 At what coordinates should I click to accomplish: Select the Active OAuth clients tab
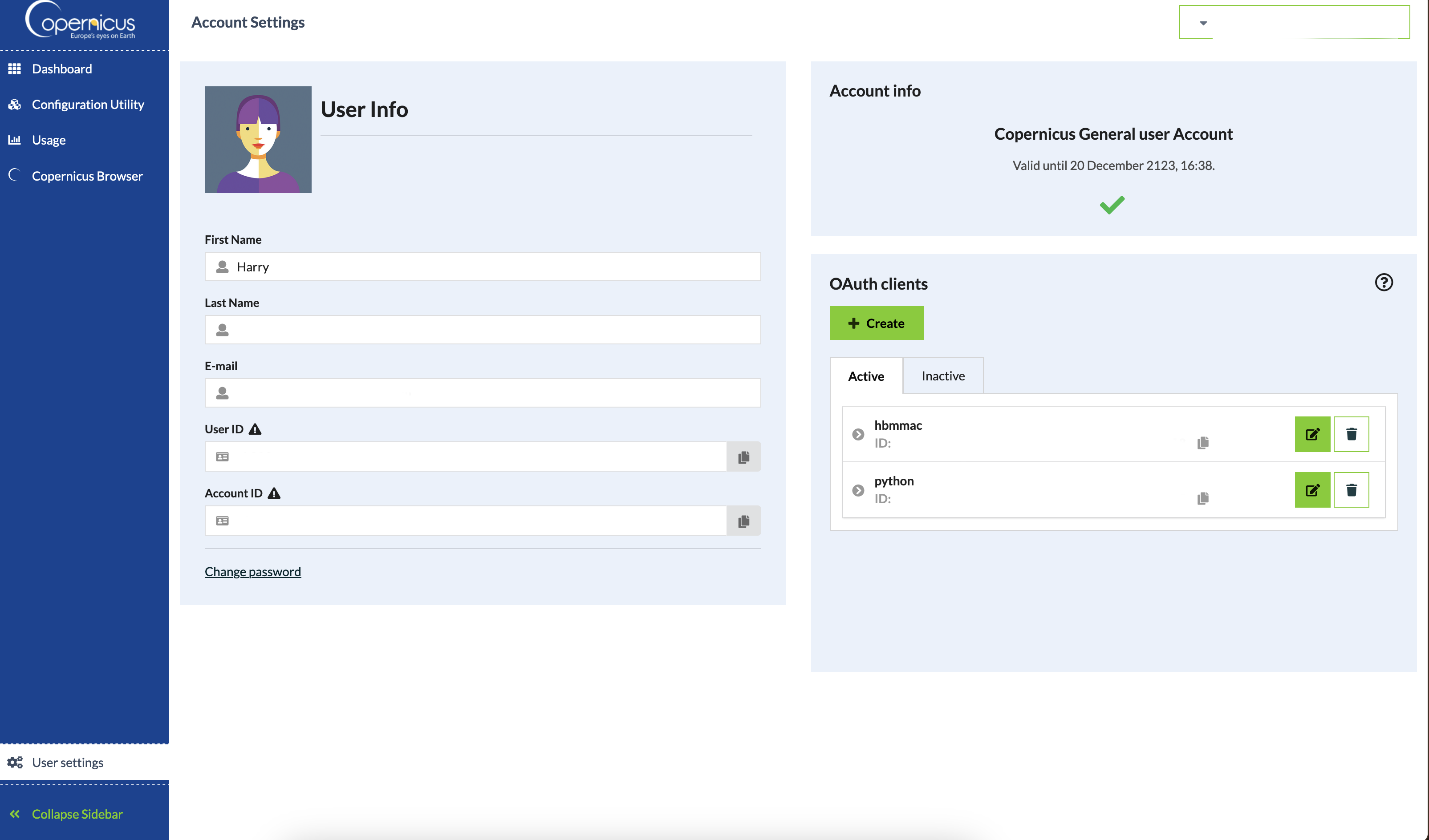click(x=865, y=375)
